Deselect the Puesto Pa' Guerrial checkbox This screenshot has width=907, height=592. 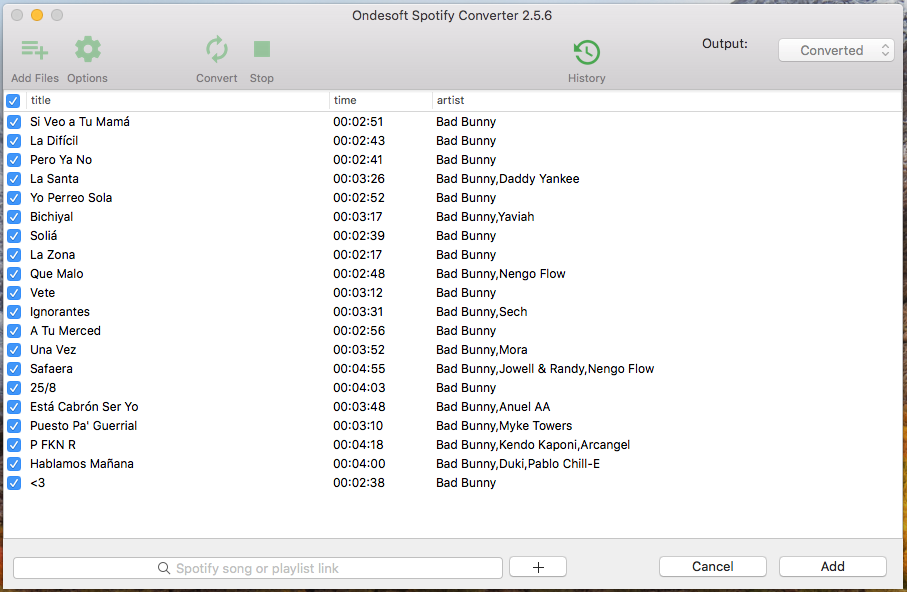[14, 426]
